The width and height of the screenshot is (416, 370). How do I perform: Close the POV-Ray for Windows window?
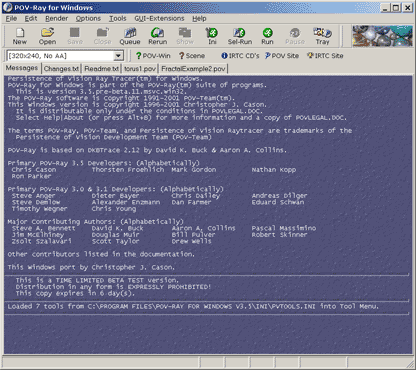407,7
